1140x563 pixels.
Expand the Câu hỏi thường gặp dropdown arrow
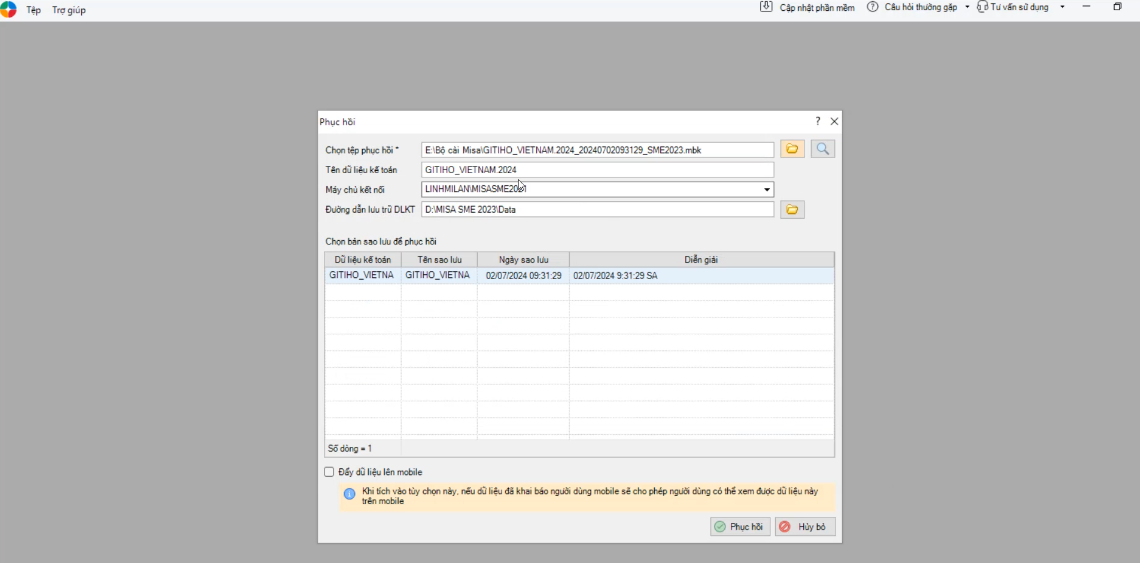[967, 7]
